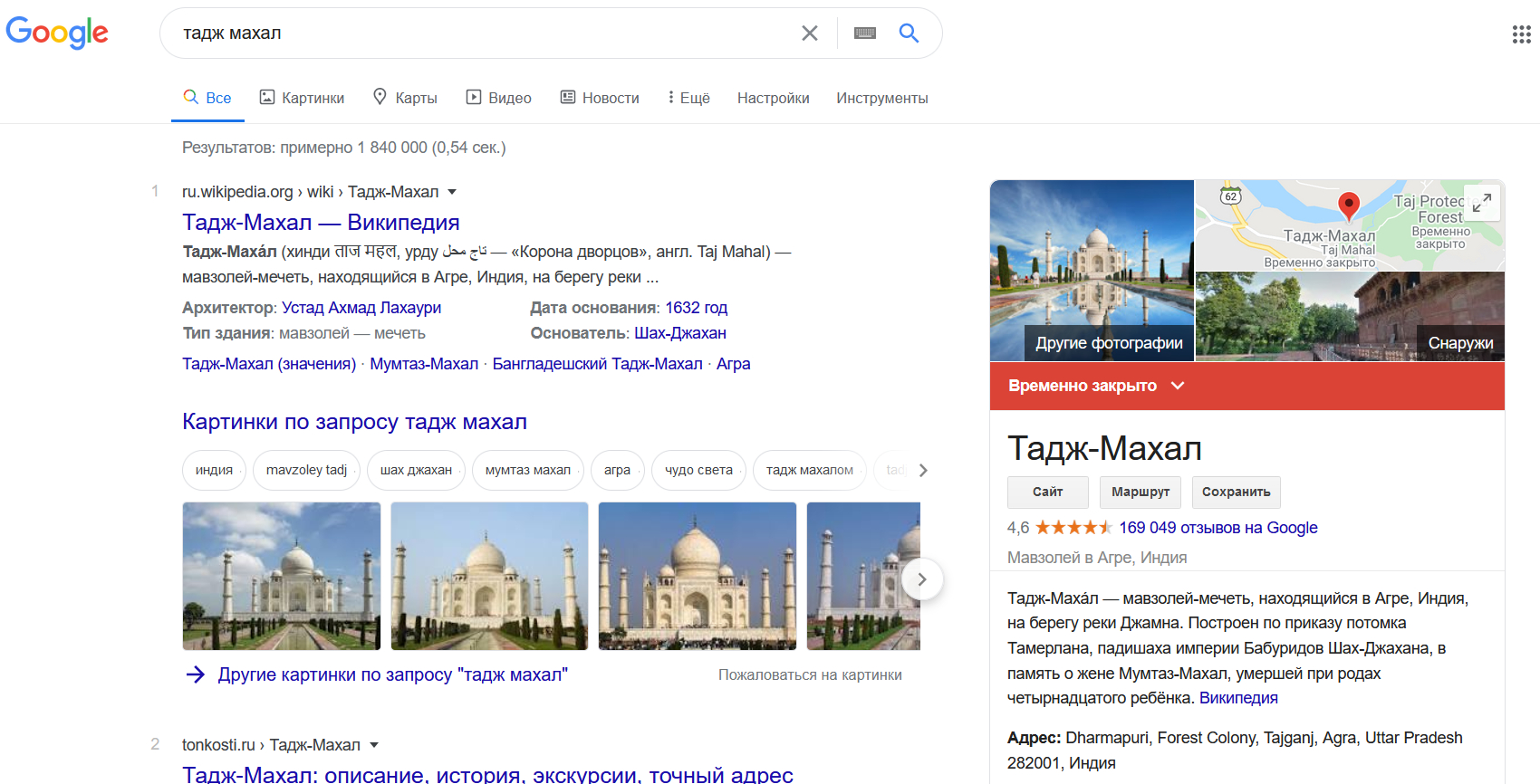This screenshot has height=784, width=1540.
Task: Open second Taj Mahal image thumbnail
Action: [x=490, y=576]
